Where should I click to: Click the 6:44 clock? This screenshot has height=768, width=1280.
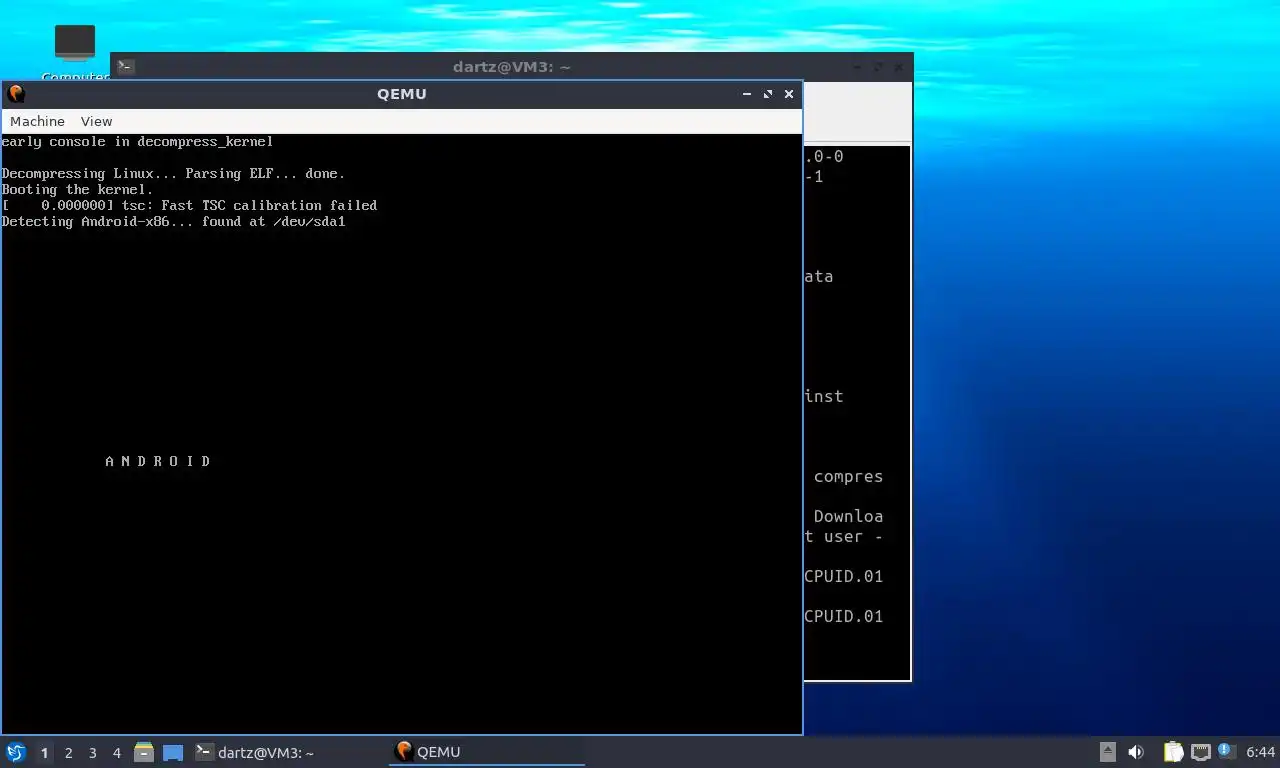[1261, 752]
